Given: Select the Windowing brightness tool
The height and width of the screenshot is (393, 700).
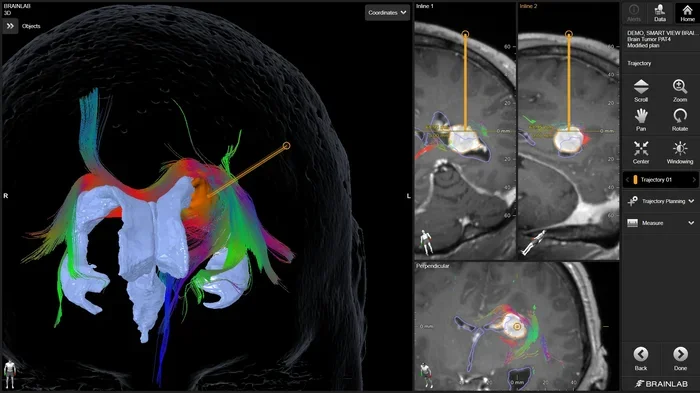Looking at the screenshot, I should [x=680, y=152].
